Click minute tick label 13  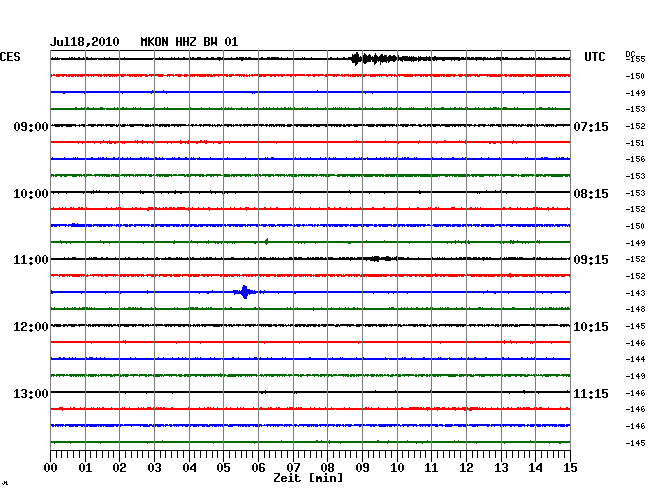point(501,468)
